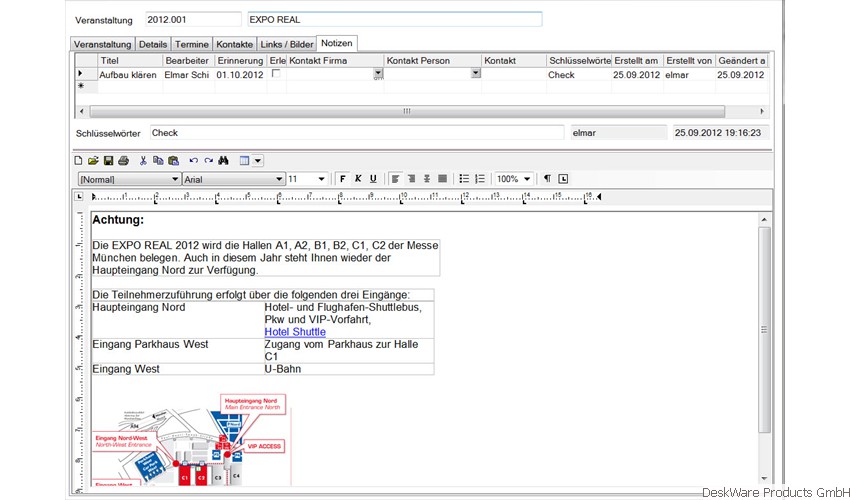The width and height of the screenshot is (850, 500).
Task: Toggle bold formatting (F button)
Action: click(343, 179)
